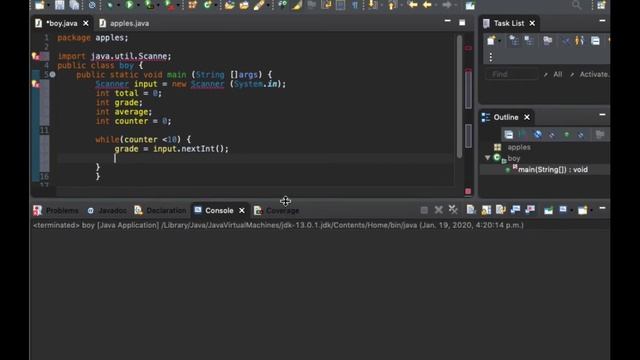Click the Activate... link in Task List
Viewport: 640px width, 360px height.
tap(594, 74)
